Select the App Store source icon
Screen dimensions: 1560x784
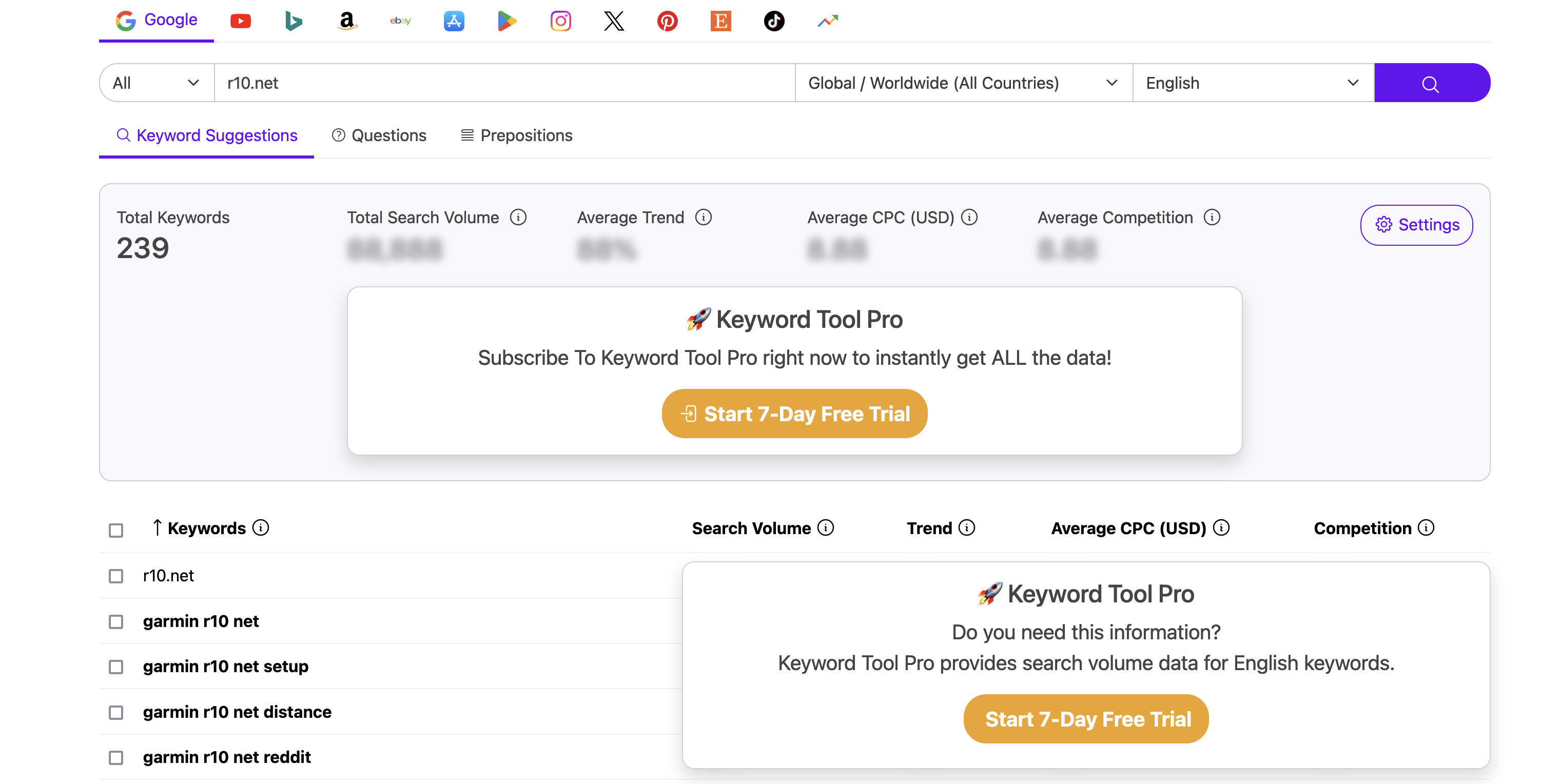click(x=454, y=21)
